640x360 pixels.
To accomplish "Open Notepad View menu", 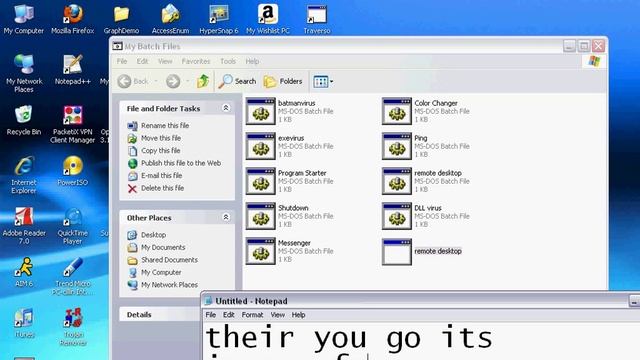I will [x=278, y=315].
